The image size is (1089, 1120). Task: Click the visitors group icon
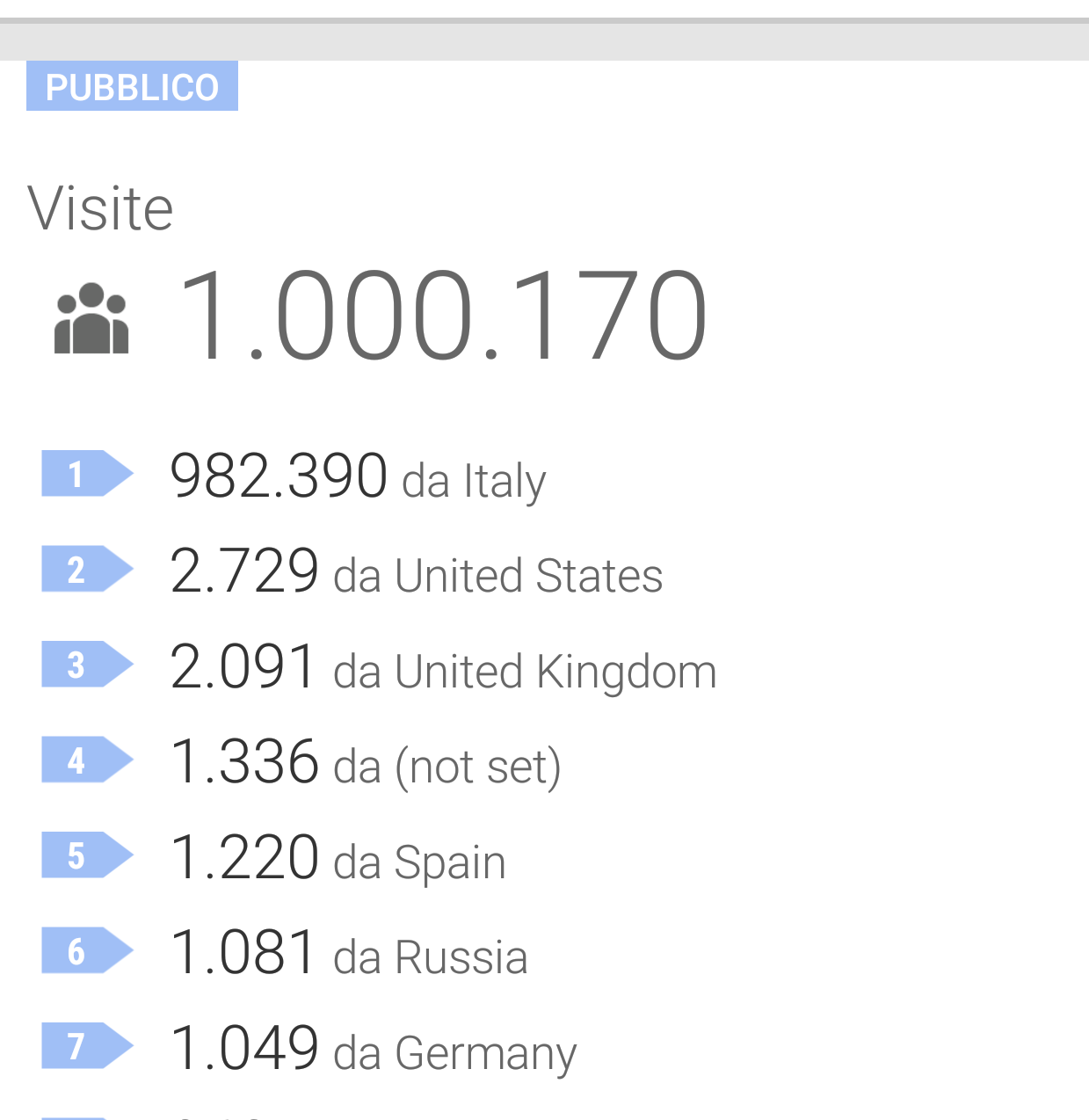tap(91, 318)
